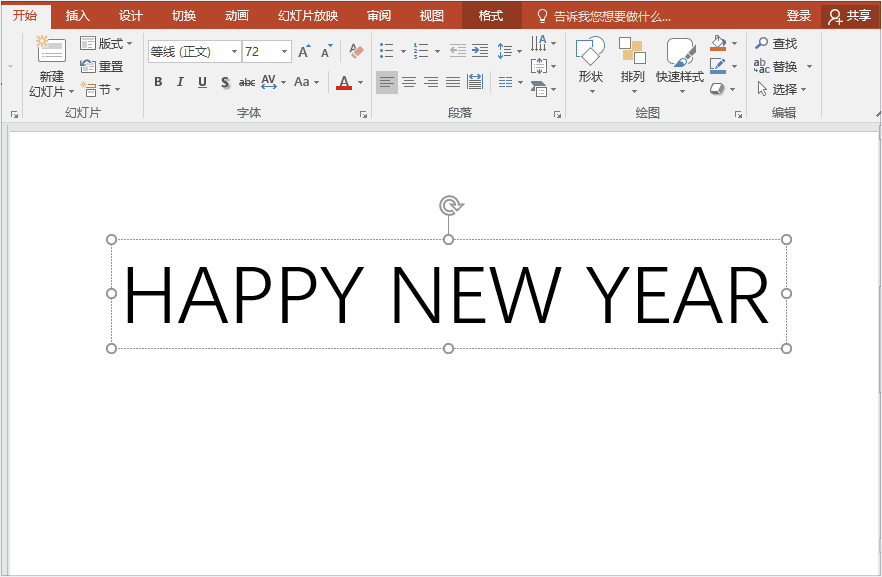Apply numbered list formatting
This screenshot has height=577, width=882.
point(421,51)
